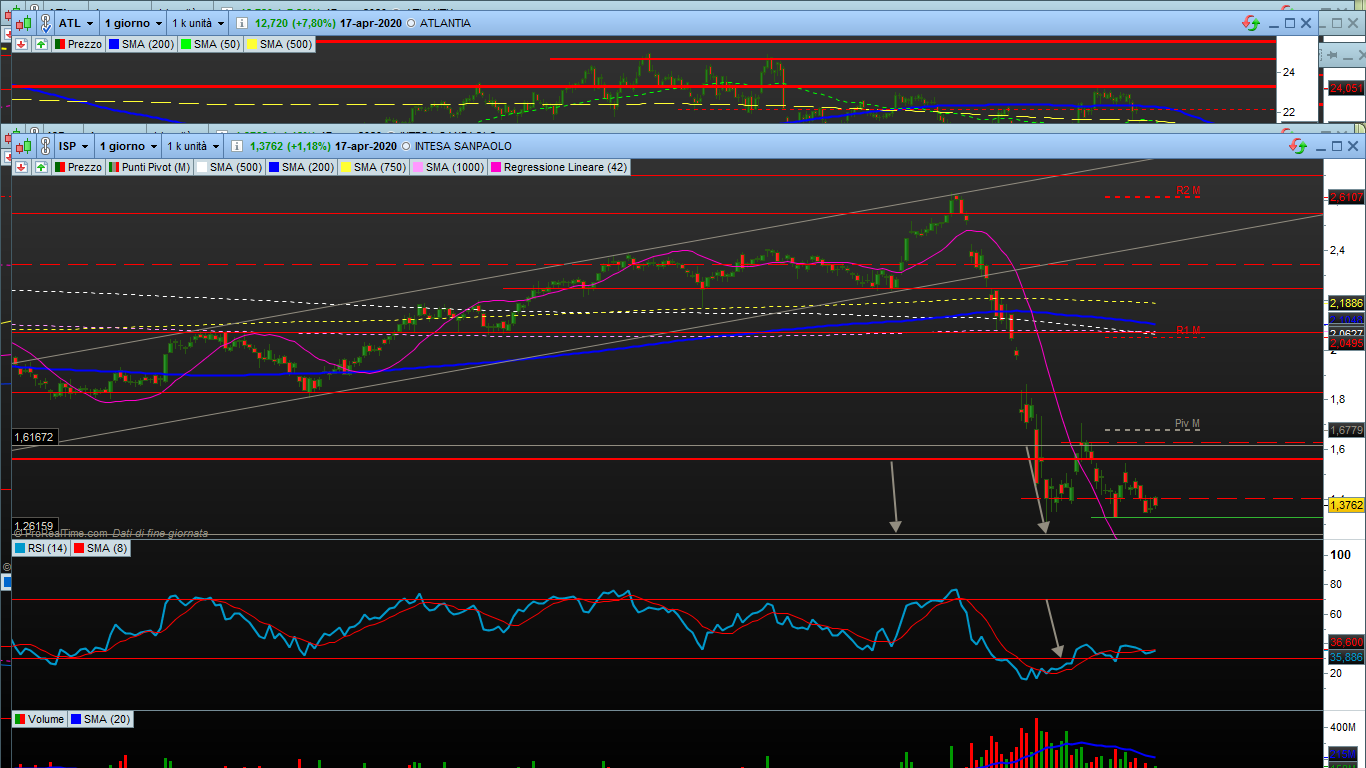Screen dimensions: 1366x768
Task: Click the chain link icon in ATL window
Action: tap(45, 22)
